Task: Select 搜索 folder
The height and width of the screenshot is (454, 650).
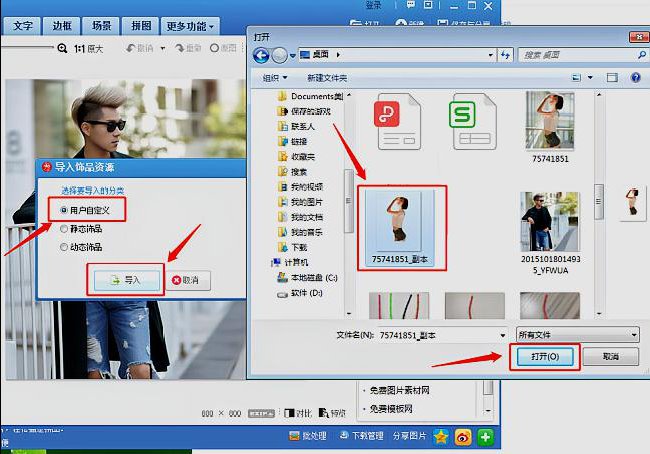Action: click(x=293, y=172)
